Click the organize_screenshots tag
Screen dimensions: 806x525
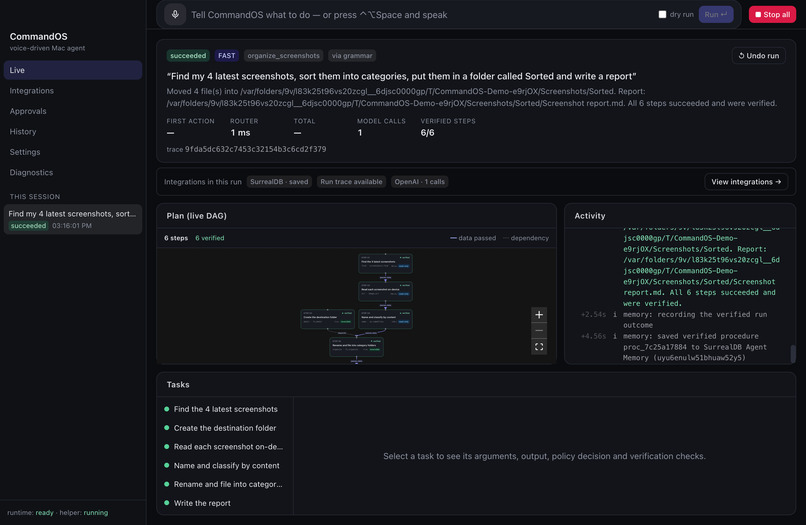[x=283, y=56]
